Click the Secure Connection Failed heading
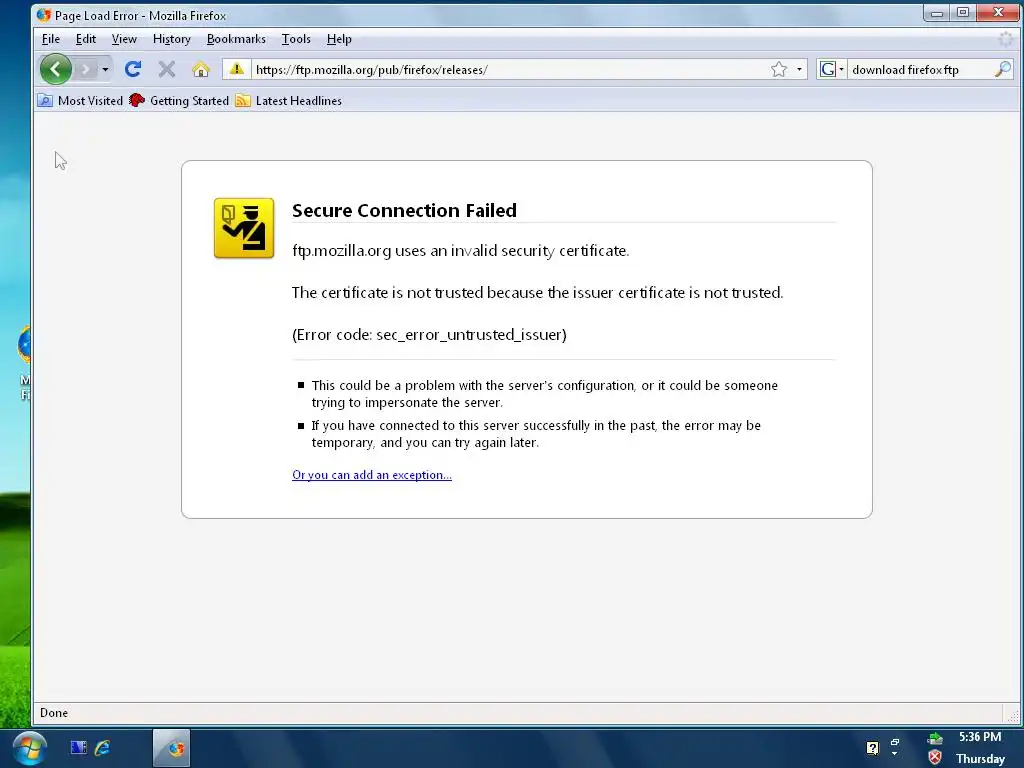This screenshot has height=768, width=1024. [x=404, y=210]
